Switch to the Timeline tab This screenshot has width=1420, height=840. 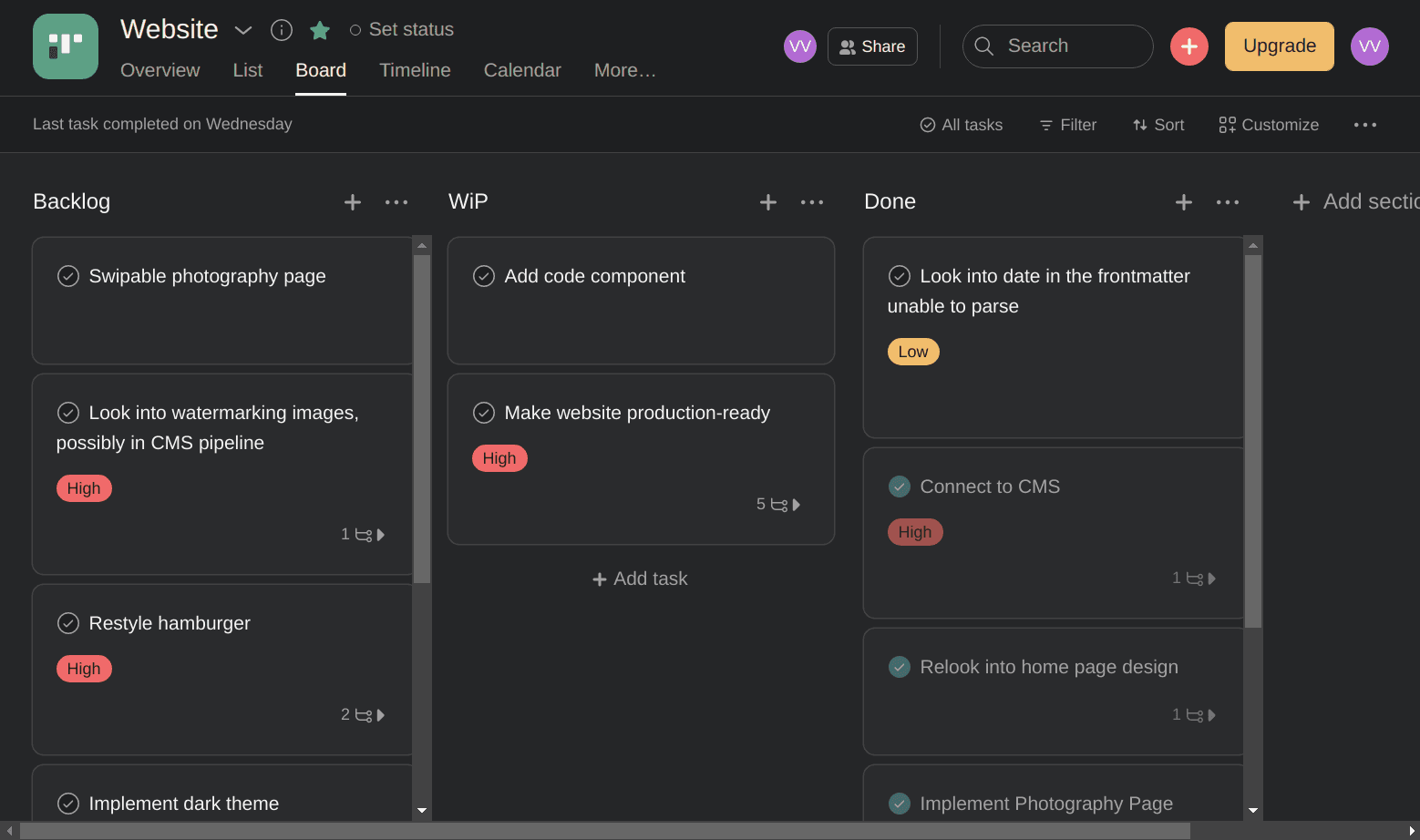[415, 70]
